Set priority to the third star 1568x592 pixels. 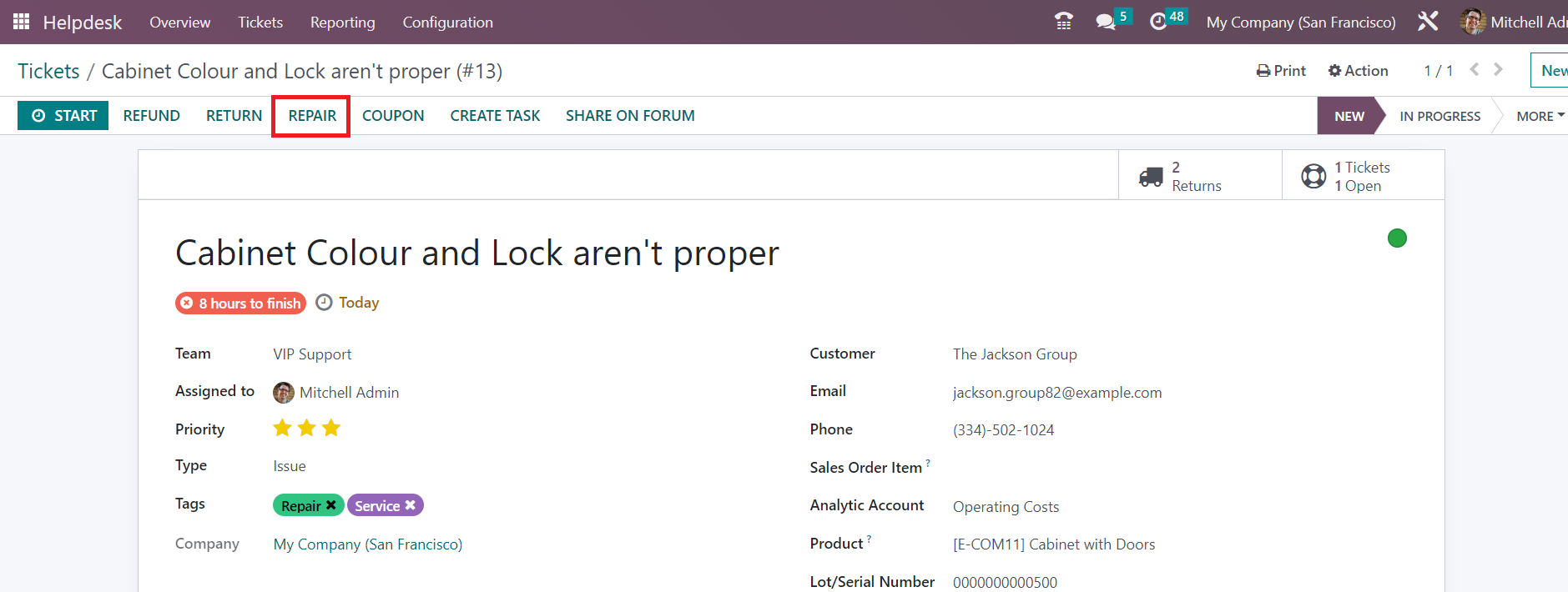pos(331,429)
